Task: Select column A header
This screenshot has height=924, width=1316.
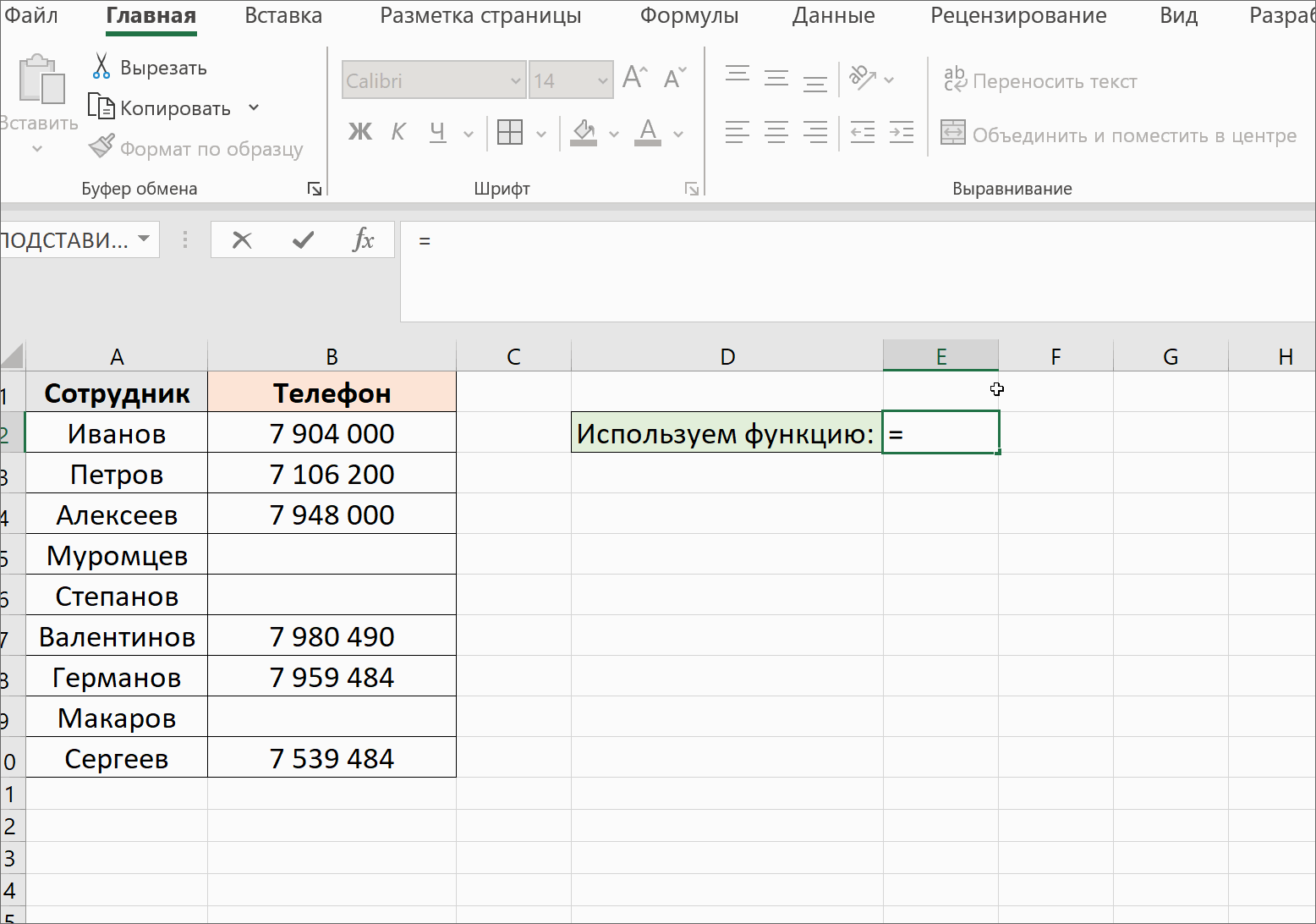Action: (x=117, y=356)
